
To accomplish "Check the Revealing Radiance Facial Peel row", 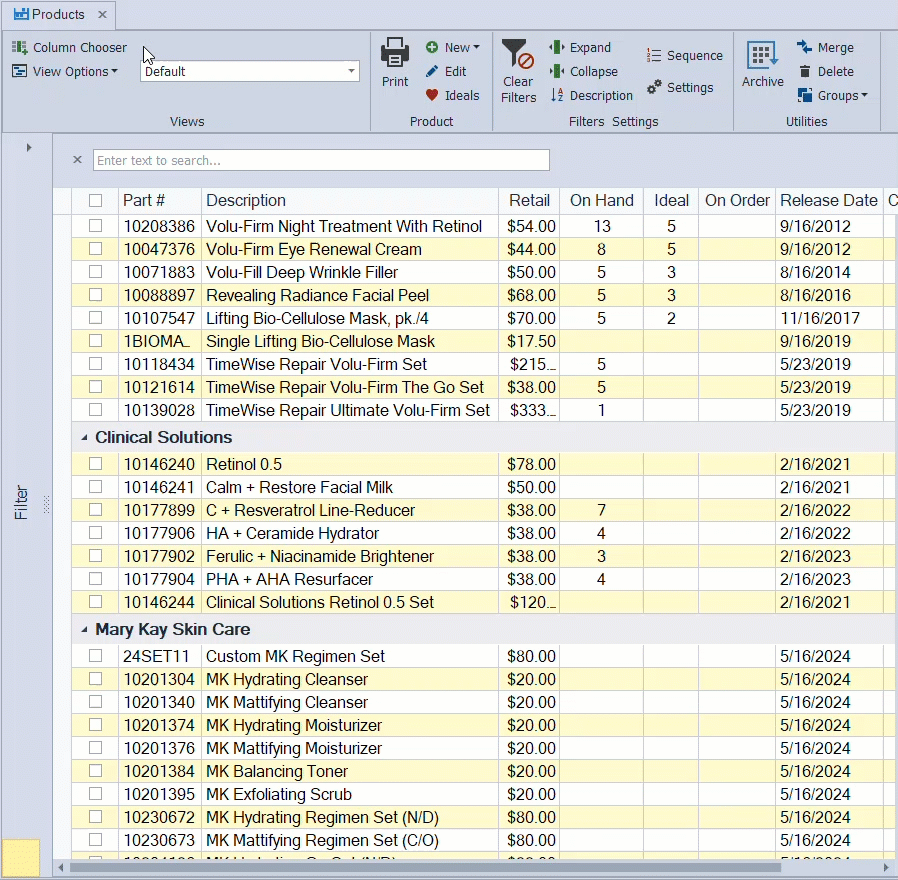I will [x=96, y=295].
